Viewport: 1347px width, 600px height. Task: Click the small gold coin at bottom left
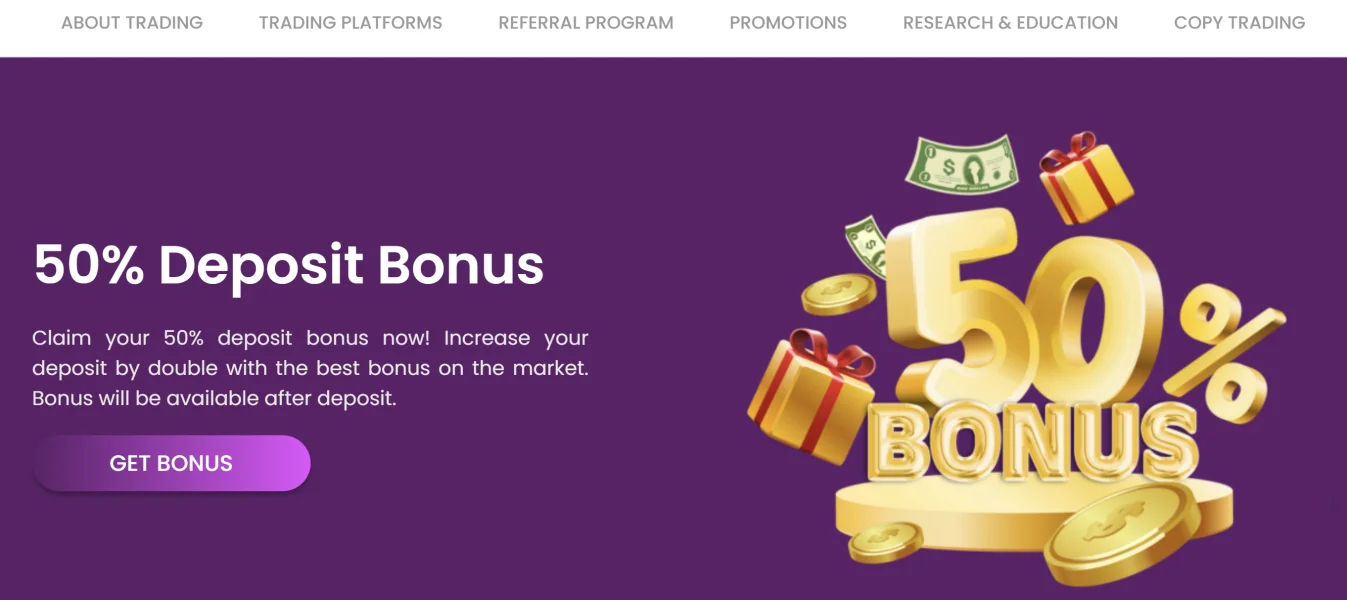click(x=885, y=541)
